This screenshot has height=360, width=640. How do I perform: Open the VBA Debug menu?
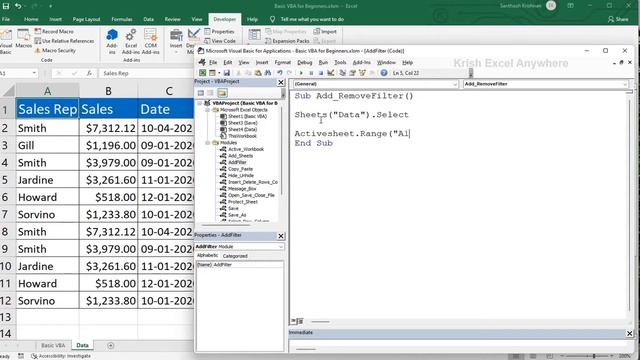[x=304, y=62]
